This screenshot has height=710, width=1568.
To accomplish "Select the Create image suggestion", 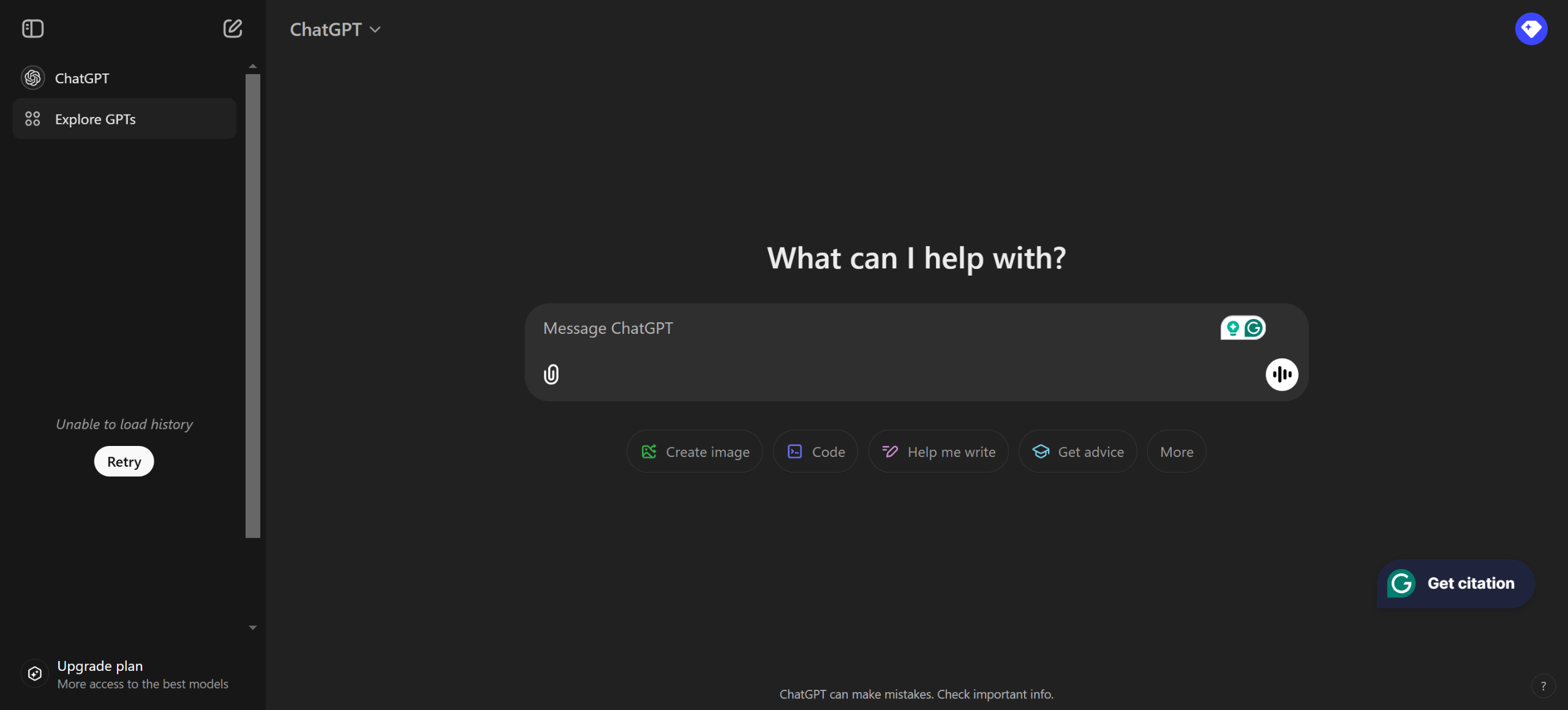I will 695,452.
